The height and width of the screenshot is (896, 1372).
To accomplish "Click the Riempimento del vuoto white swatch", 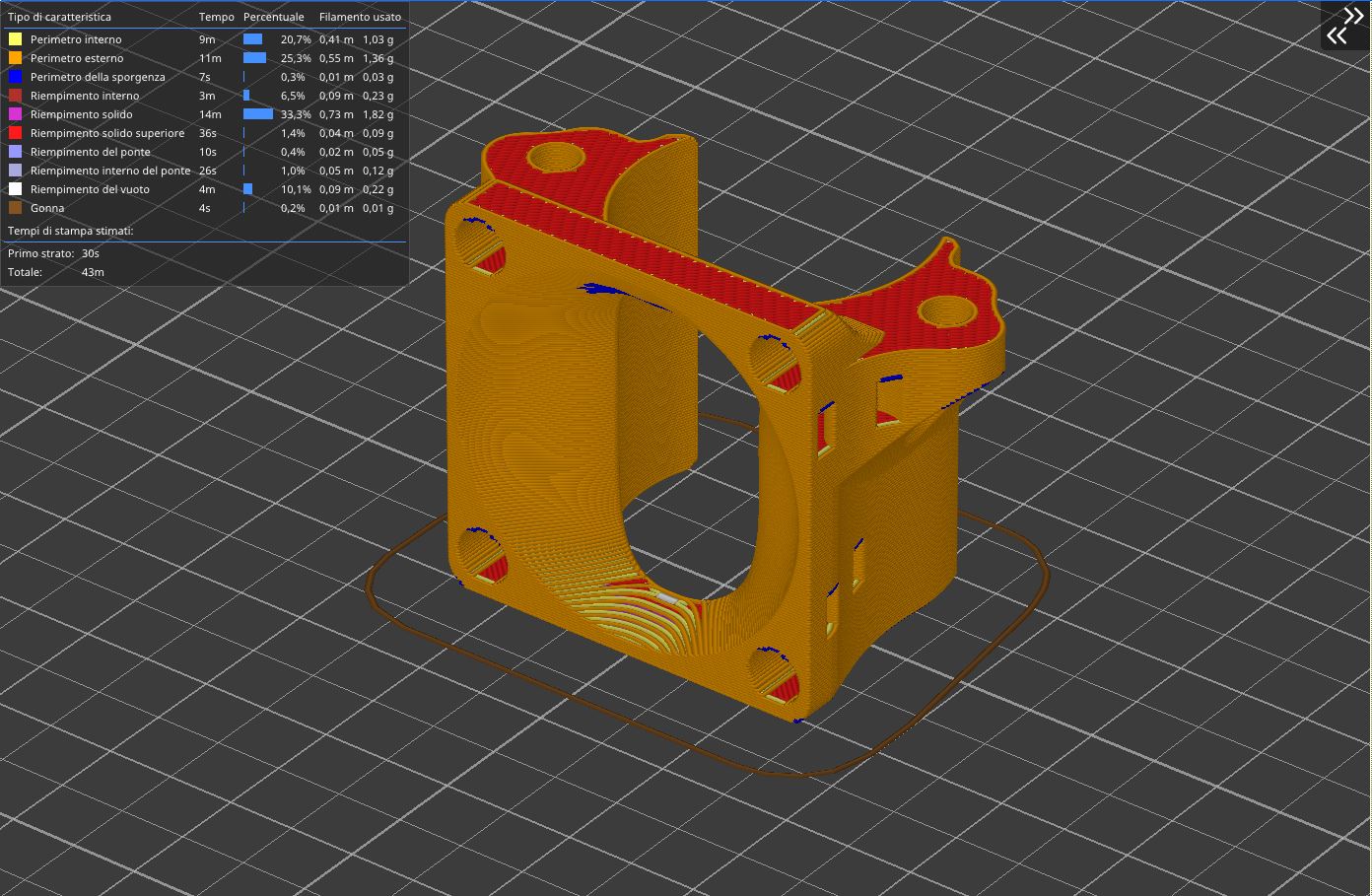I will point(15,189).
